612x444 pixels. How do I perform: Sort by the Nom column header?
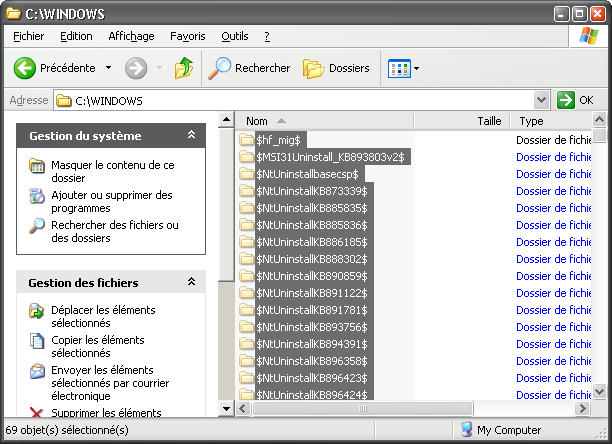(x=324, y=121)
